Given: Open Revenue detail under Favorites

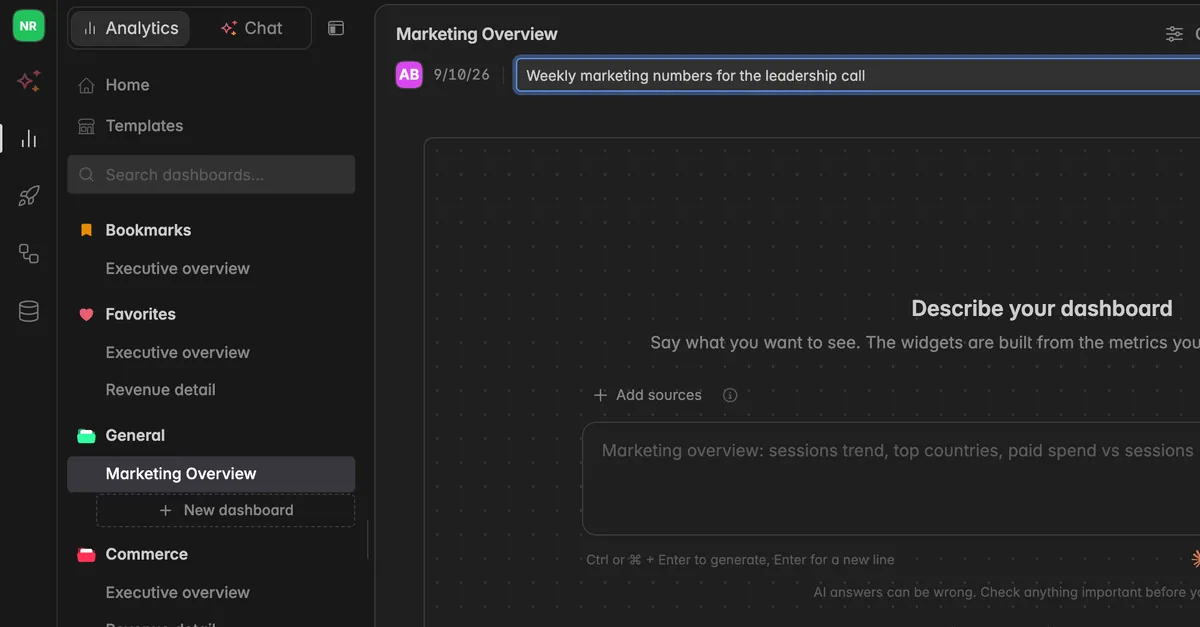Looking at the screenshot, I should 161,390.
